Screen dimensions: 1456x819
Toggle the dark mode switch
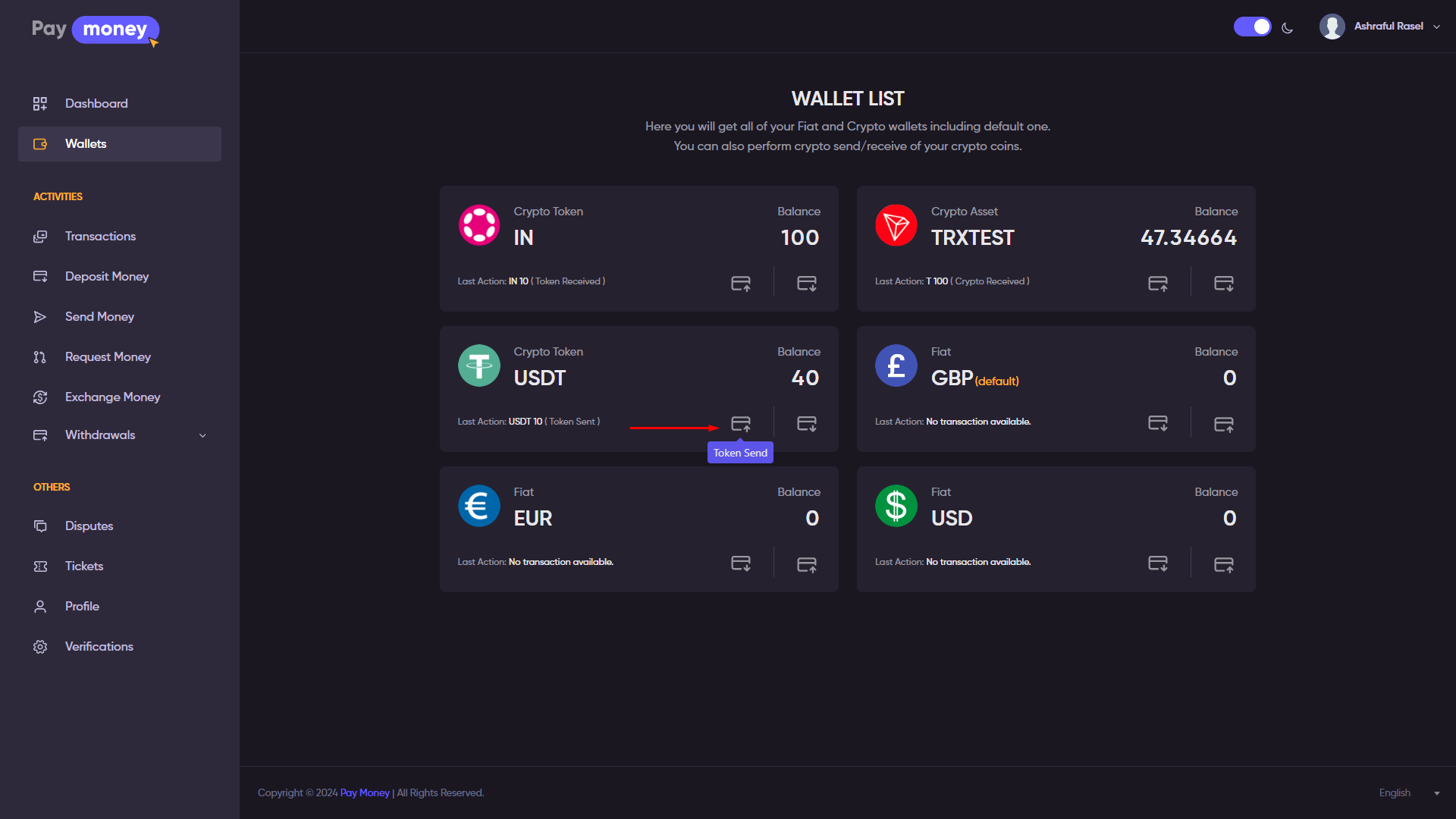click(1252, 27)
